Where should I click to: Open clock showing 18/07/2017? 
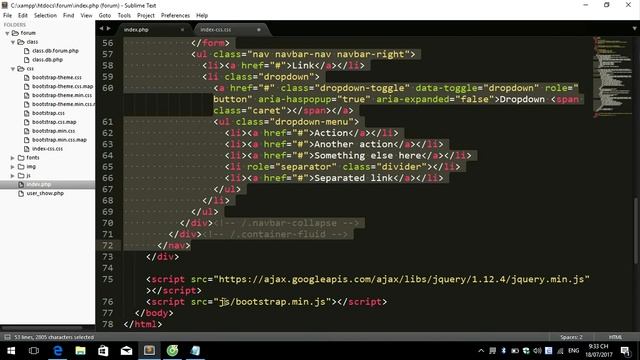point(598,351)
